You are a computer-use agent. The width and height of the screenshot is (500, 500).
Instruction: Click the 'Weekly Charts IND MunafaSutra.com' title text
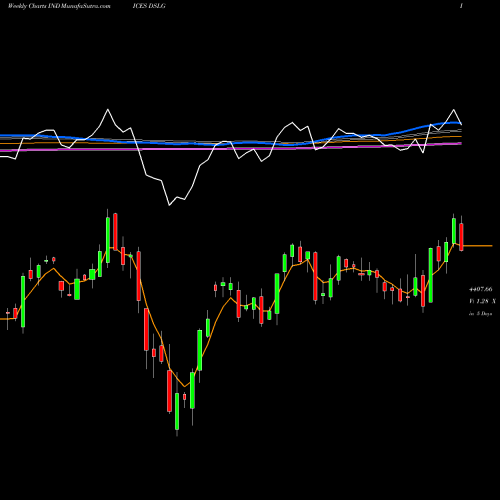click(59, 6)
